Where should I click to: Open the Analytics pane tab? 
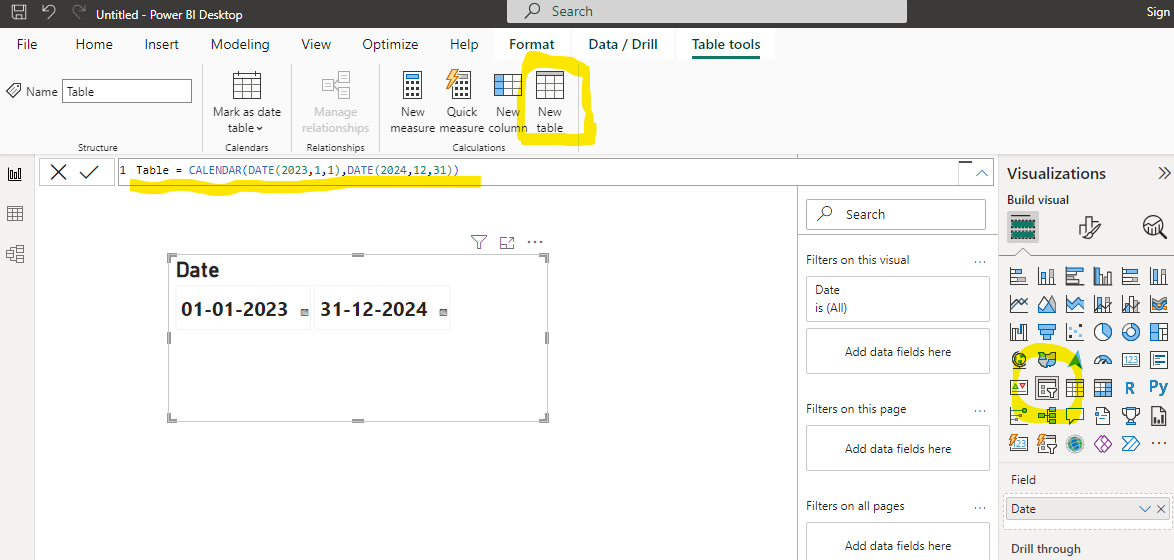(1154, 226)
